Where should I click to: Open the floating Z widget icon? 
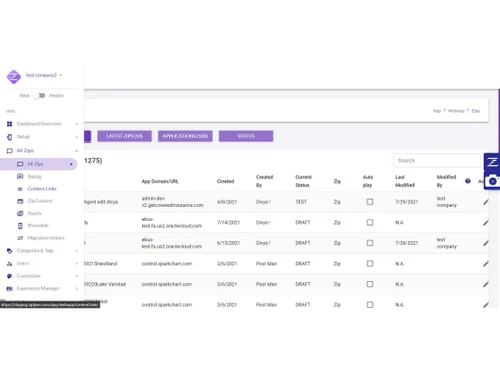[x=492, y=162]
